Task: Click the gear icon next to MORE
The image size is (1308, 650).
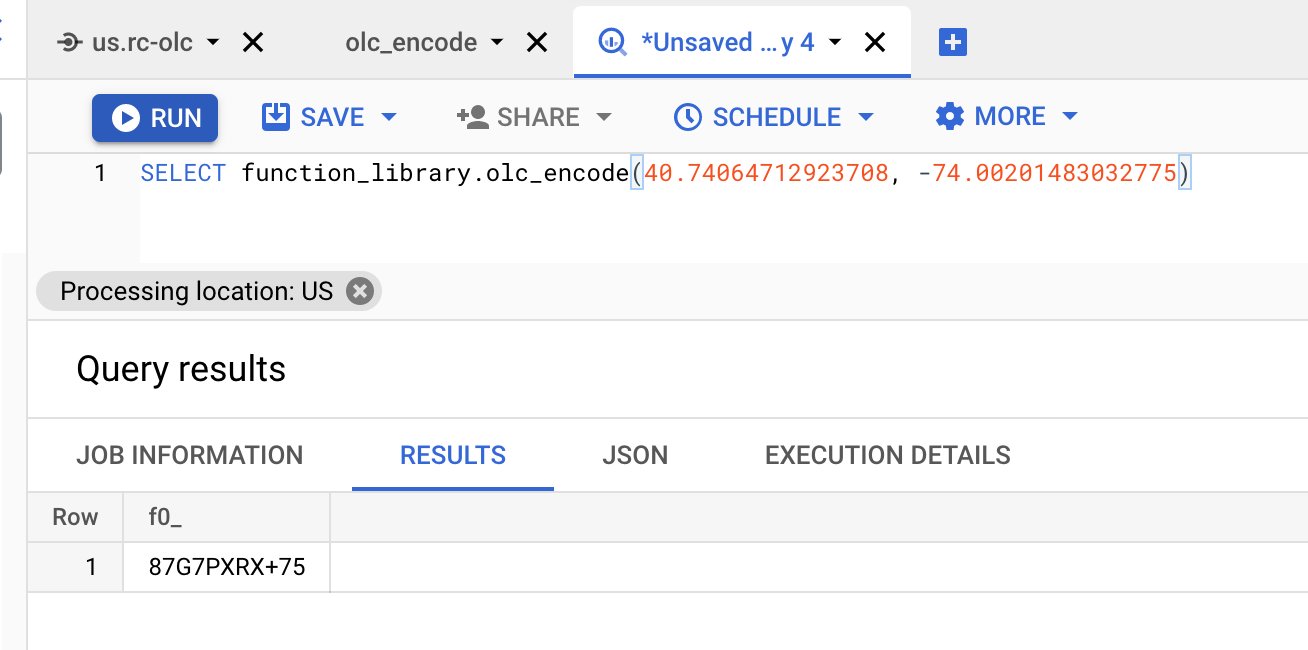Action: (x=949, y=117)
